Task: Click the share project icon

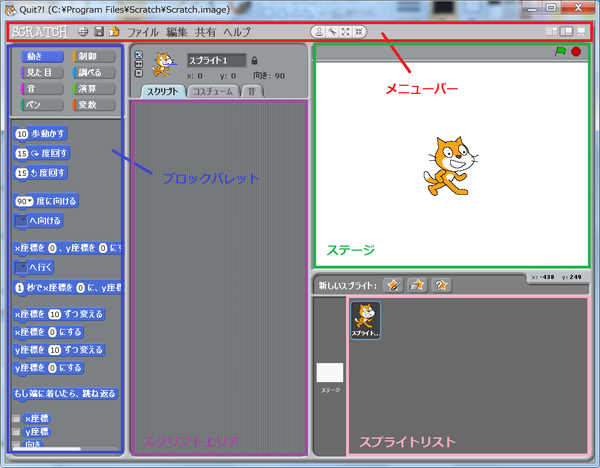Action: click(x=114, y=31)
